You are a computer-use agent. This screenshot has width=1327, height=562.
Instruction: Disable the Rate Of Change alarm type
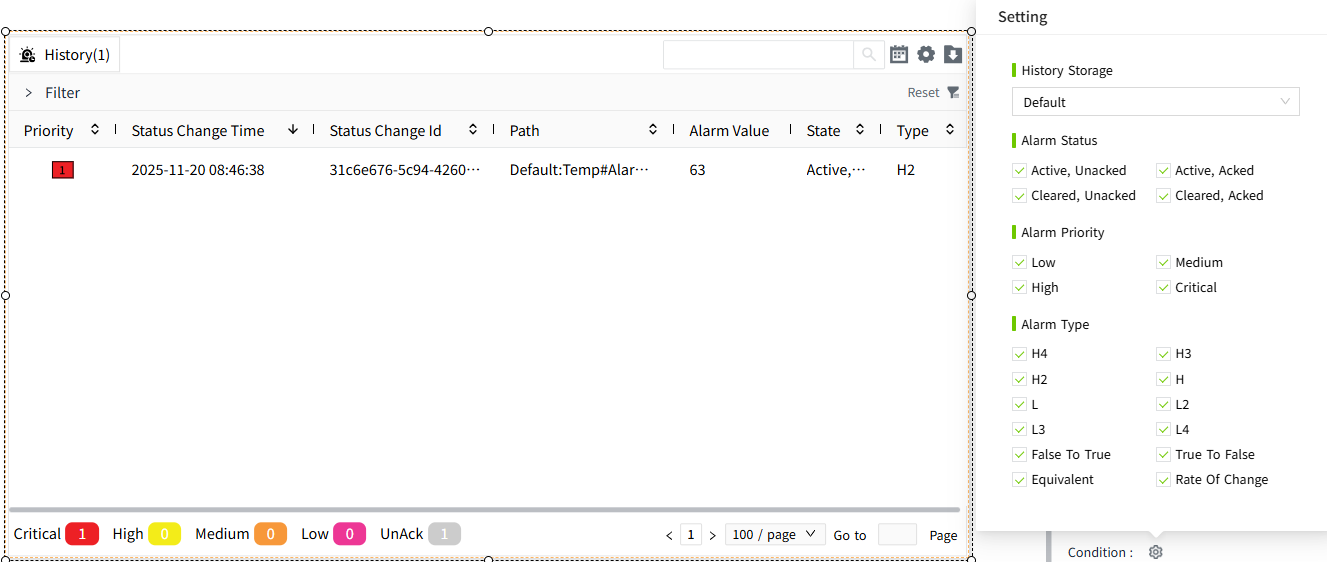click(1164, 480)
